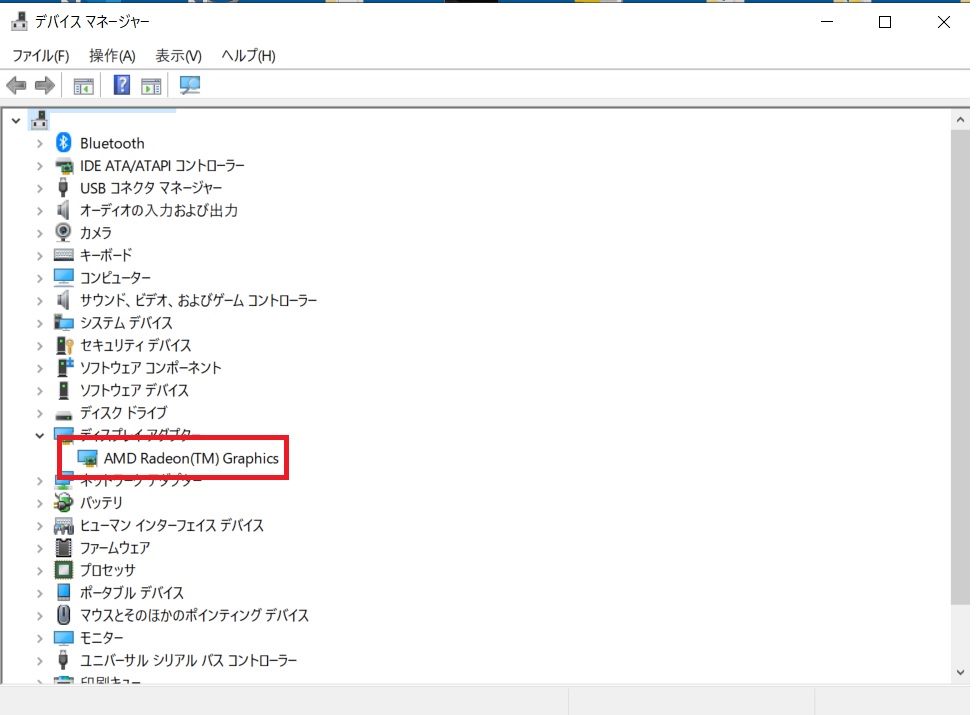
Task: Click the バッテリ (battery) device icon
Action: 64,503
